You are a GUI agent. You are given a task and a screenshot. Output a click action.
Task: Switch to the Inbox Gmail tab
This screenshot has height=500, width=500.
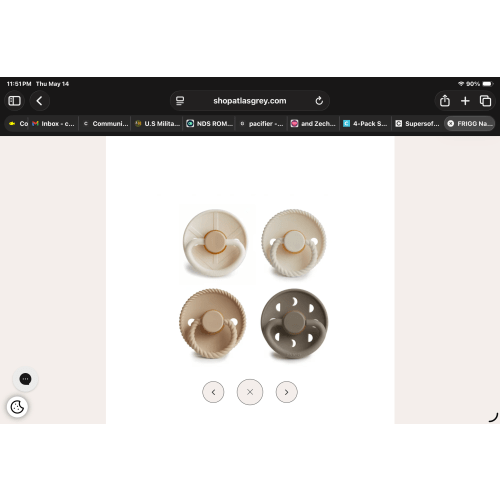tap(53, 124)
